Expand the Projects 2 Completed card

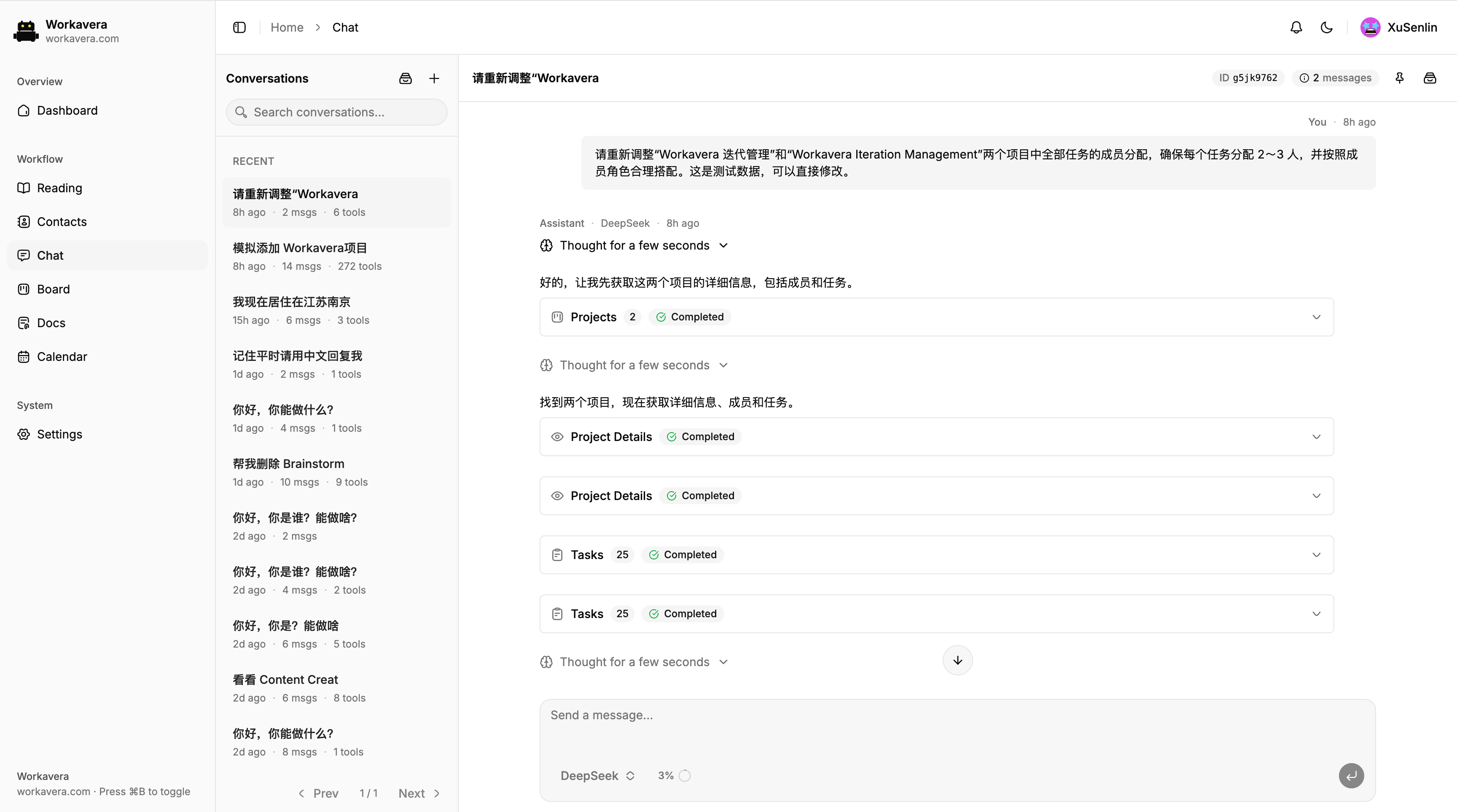click(937, 317)
